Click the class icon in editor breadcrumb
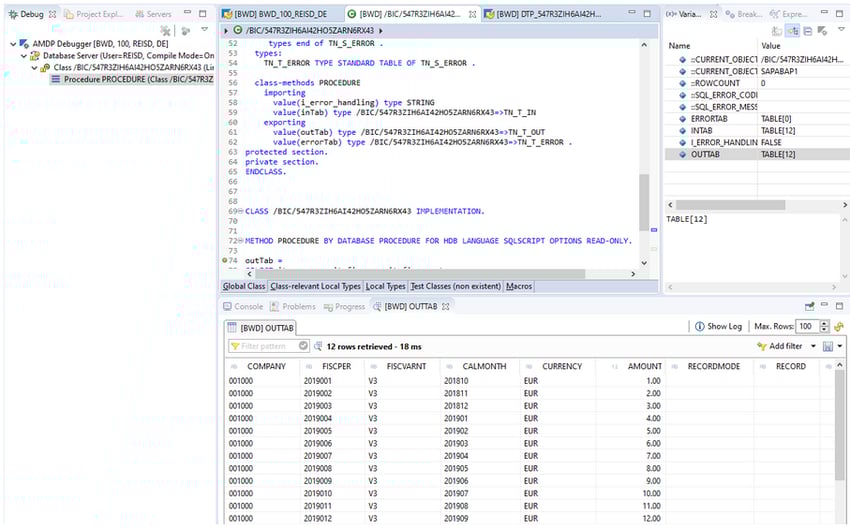850x529 pixels. pyautogui.click(x=237, y=30)
